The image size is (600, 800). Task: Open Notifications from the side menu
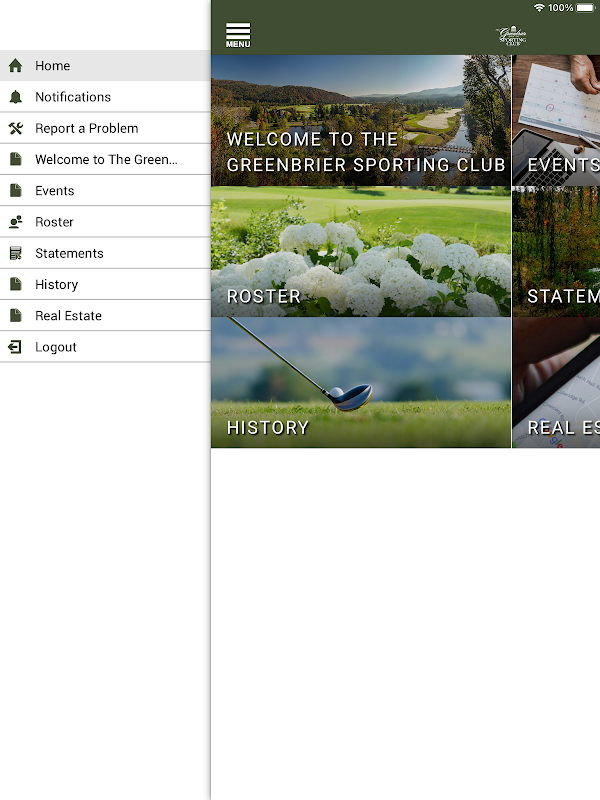105,96
